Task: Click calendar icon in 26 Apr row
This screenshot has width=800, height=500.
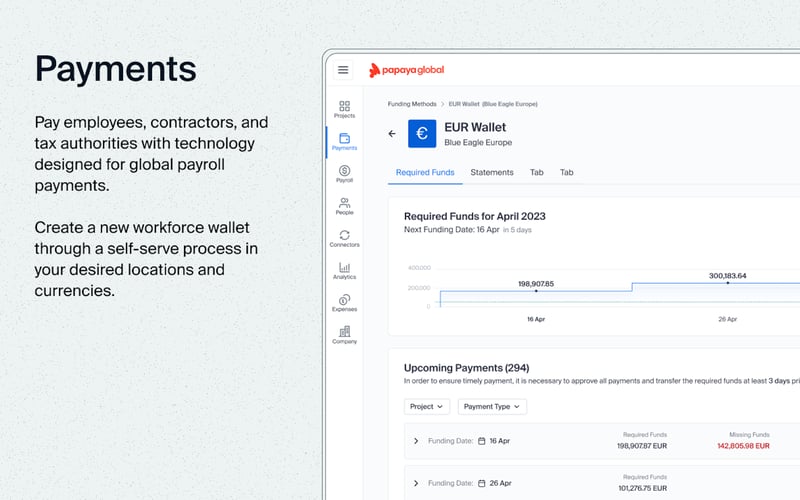Action: coord(481,483)
